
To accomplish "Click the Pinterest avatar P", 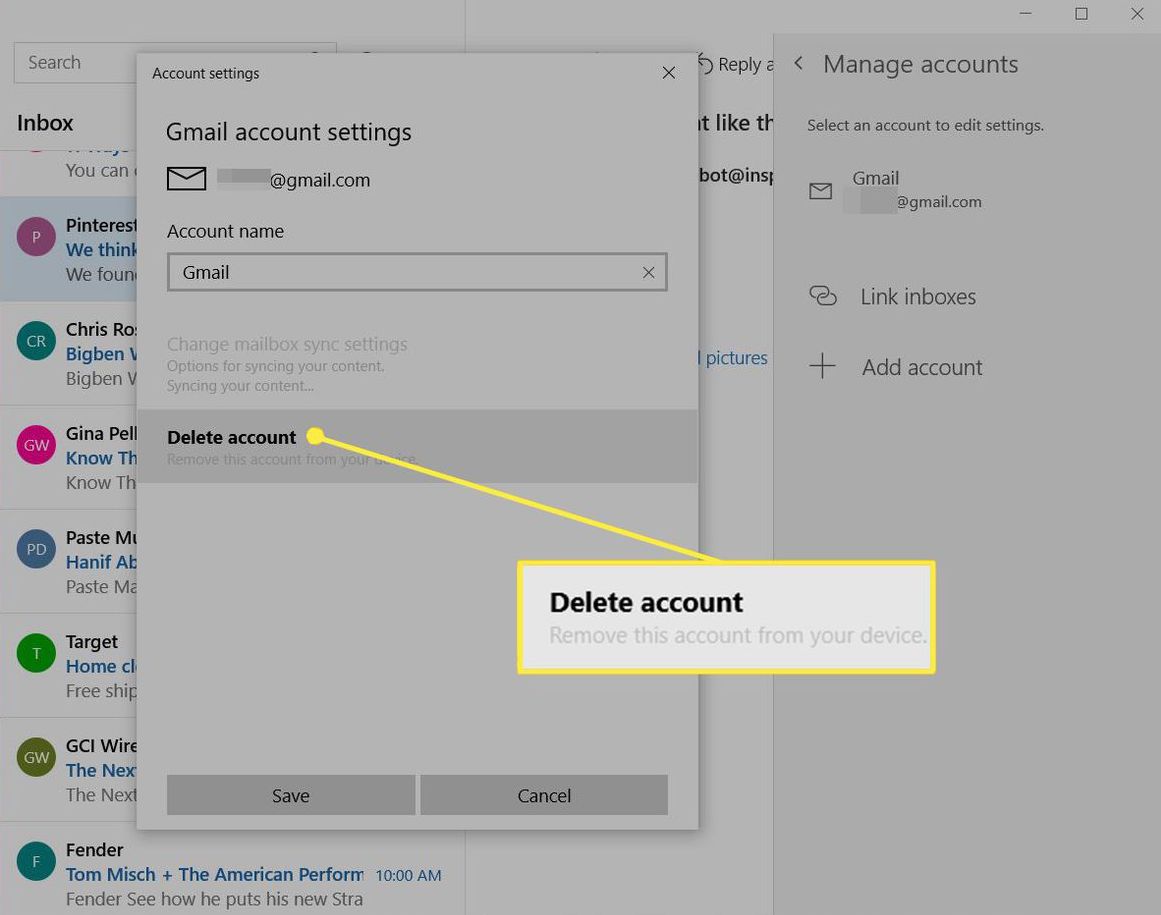I will tap(36, 237).
